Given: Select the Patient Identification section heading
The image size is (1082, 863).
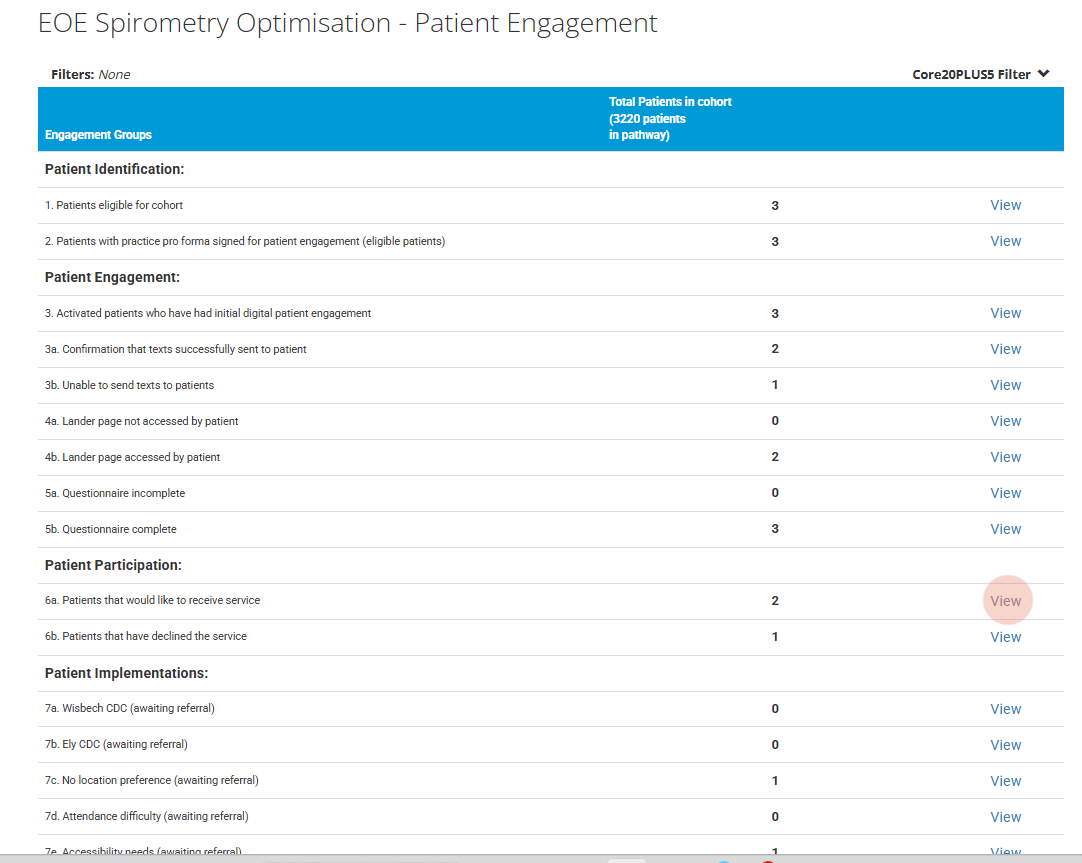Looking at the screenshot, I should point(115,169).
